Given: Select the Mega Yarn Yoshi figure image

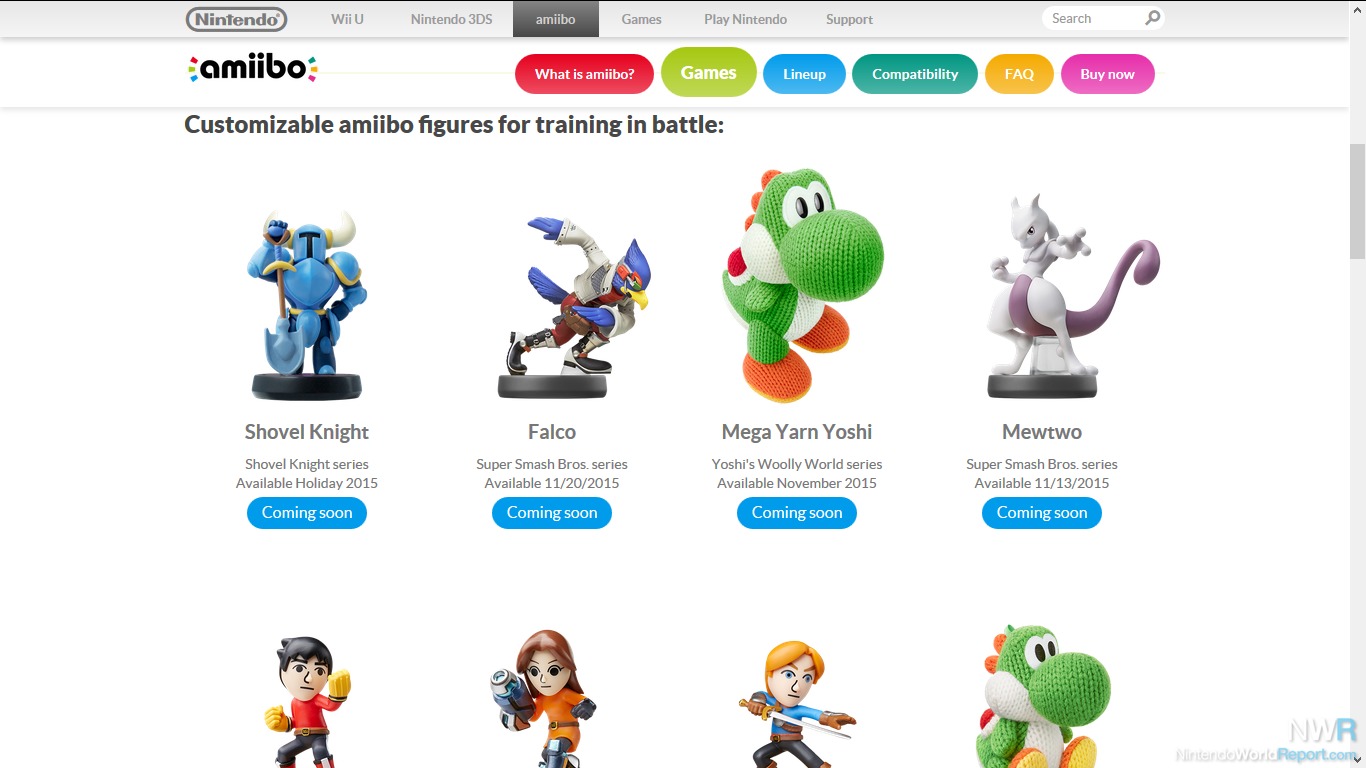Looking at the screenshot, I should 802,286.
